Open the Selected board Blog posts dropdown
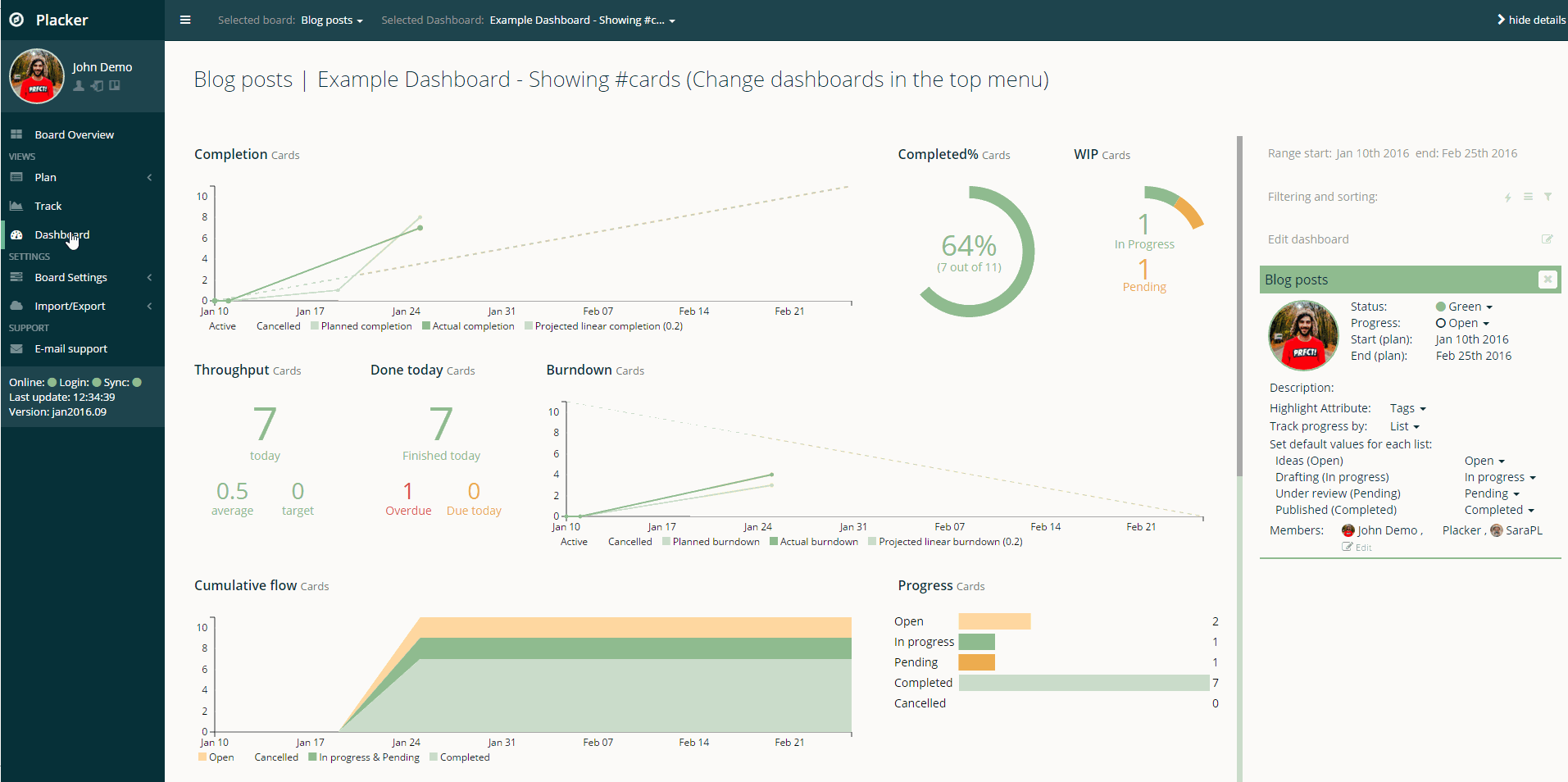The height and width of the screenshot is (782, 1568). [x=331, y=20]
